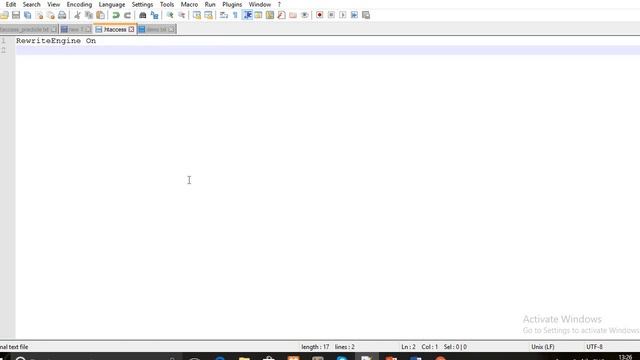Image resolution: width=640 pixels, height=360 pixels.
Task: Click the Unix (LF) line ending indicator
Action: pos(542,347)
